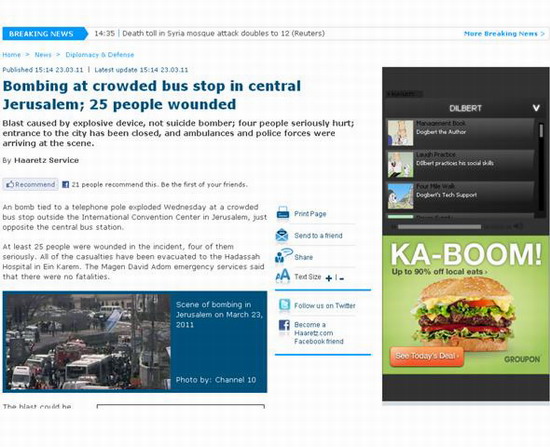This screenshot has width=550, height=447.
Task: Click the Dilbert widget progress slider
Action: point(439,227)
